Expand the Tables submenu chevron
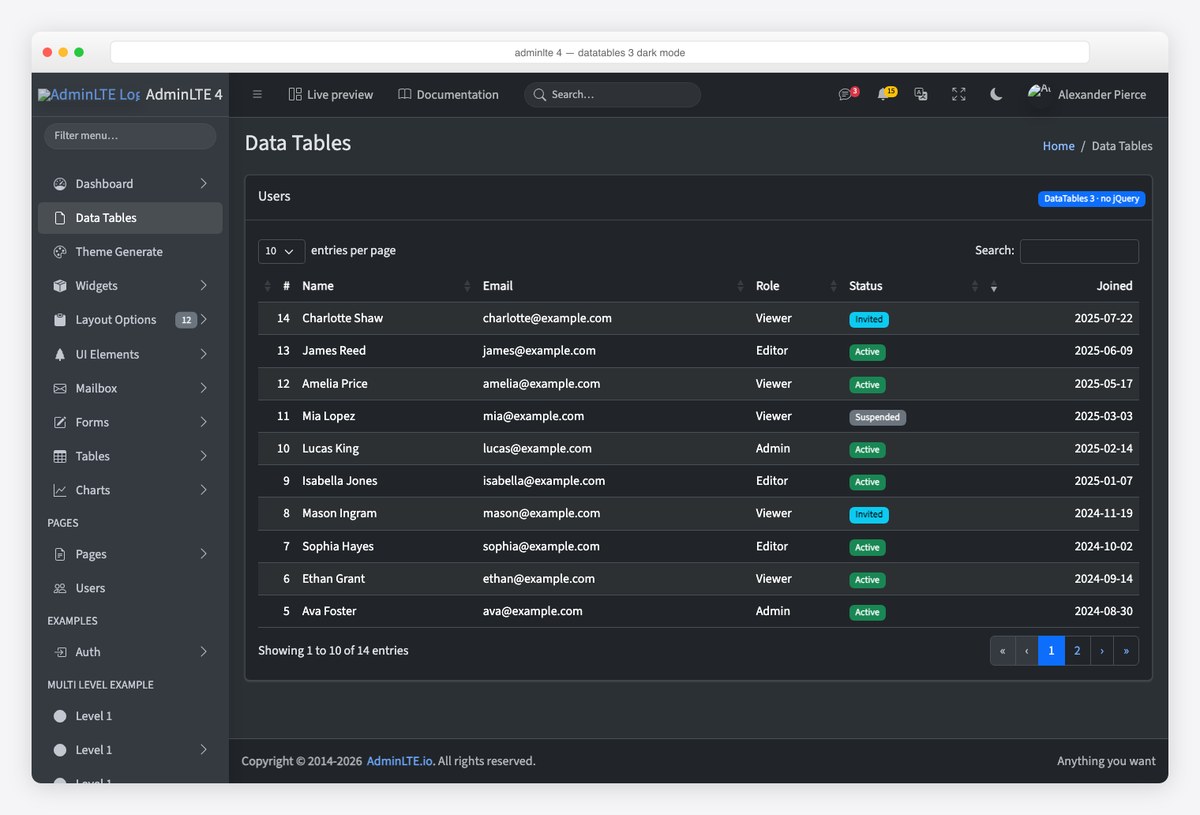The image size is (1200, 815). pos(203,456)
